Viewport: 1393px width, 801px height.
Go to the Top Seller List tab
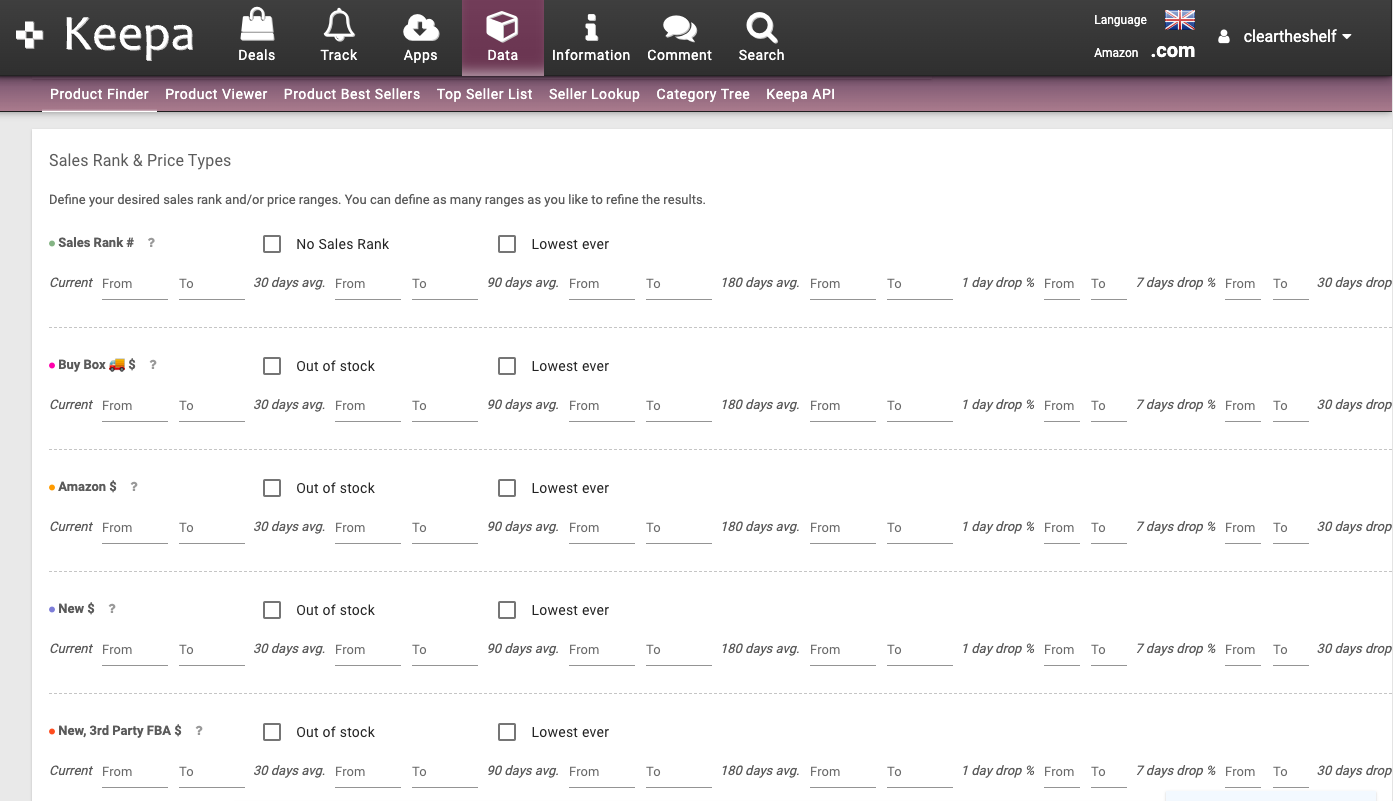click(x=484, y=94)
